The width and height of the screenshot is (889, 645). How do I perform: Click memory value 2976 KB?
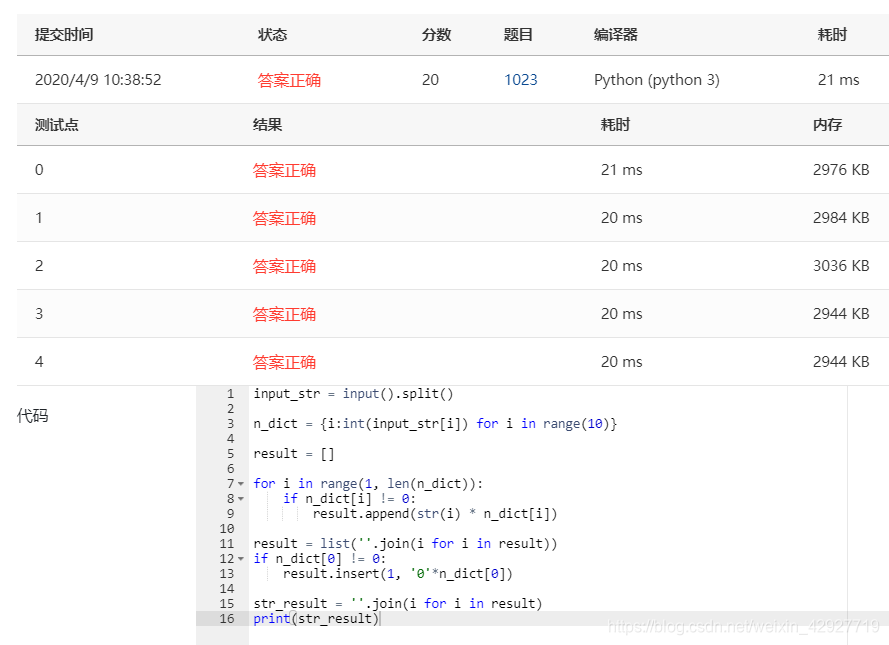(x=841, y=170)
